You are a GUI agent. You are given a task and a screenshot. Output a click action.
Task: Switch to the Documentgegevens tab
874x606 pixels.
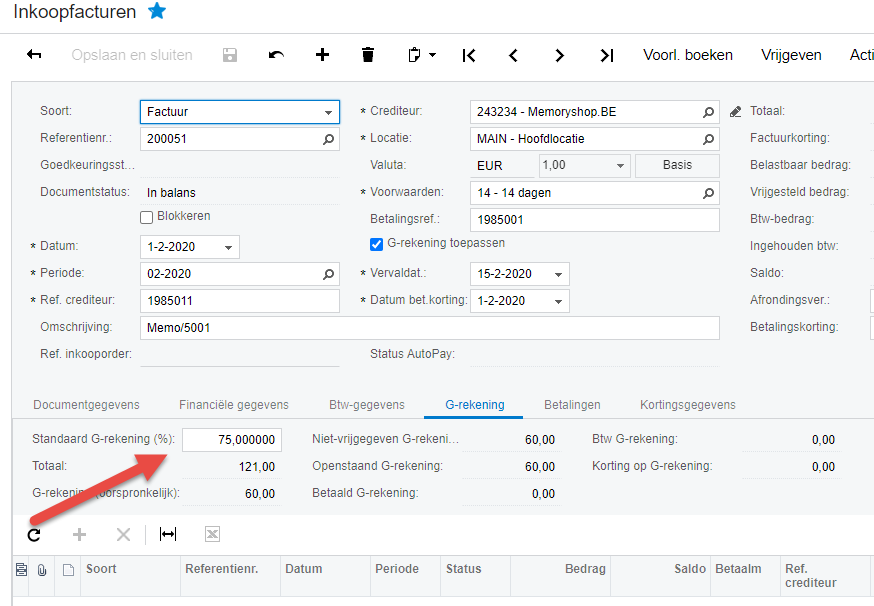coord(86,405)
